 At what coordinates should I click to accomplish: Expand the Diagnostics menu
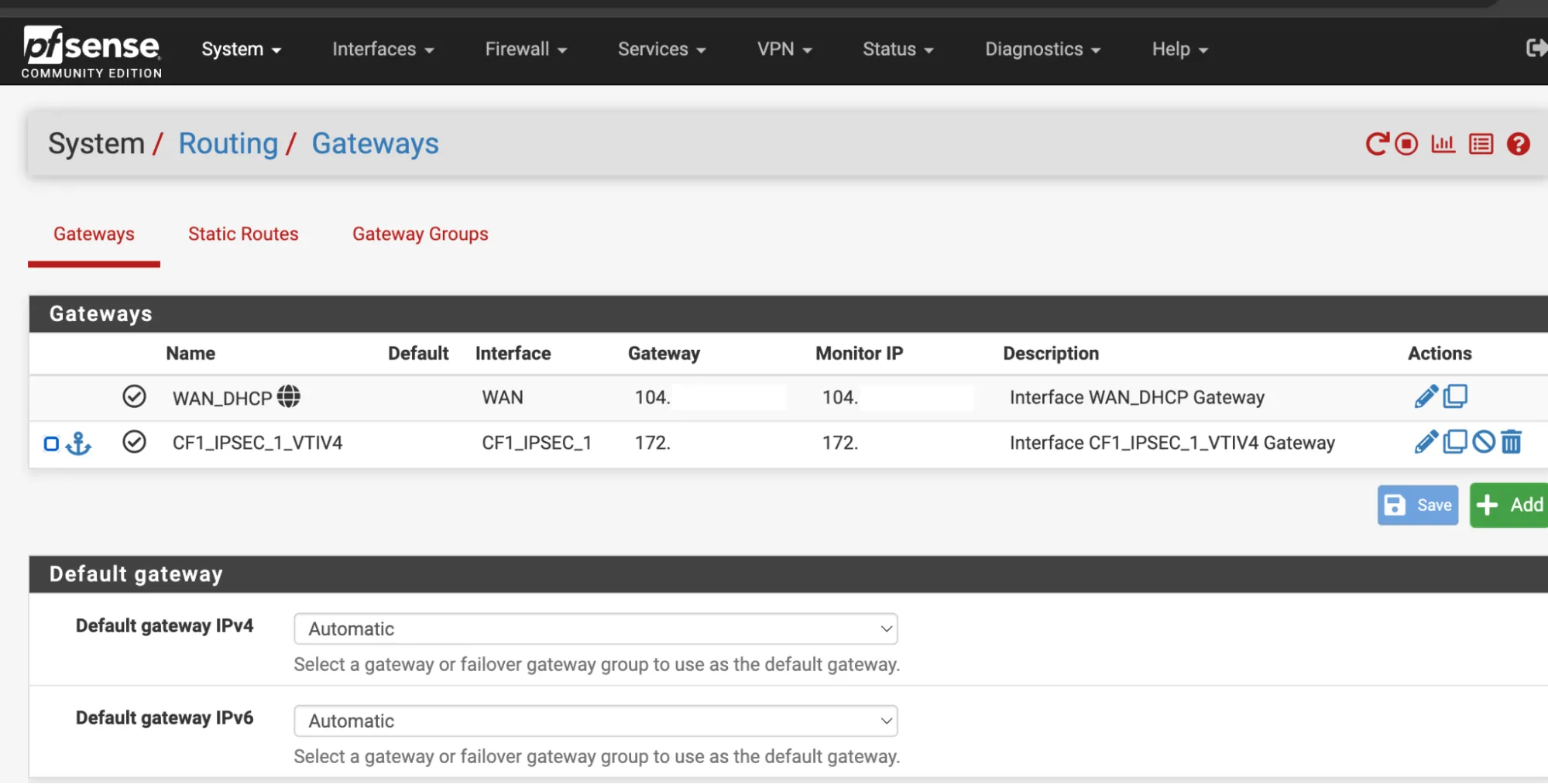tap(1042, 49)
